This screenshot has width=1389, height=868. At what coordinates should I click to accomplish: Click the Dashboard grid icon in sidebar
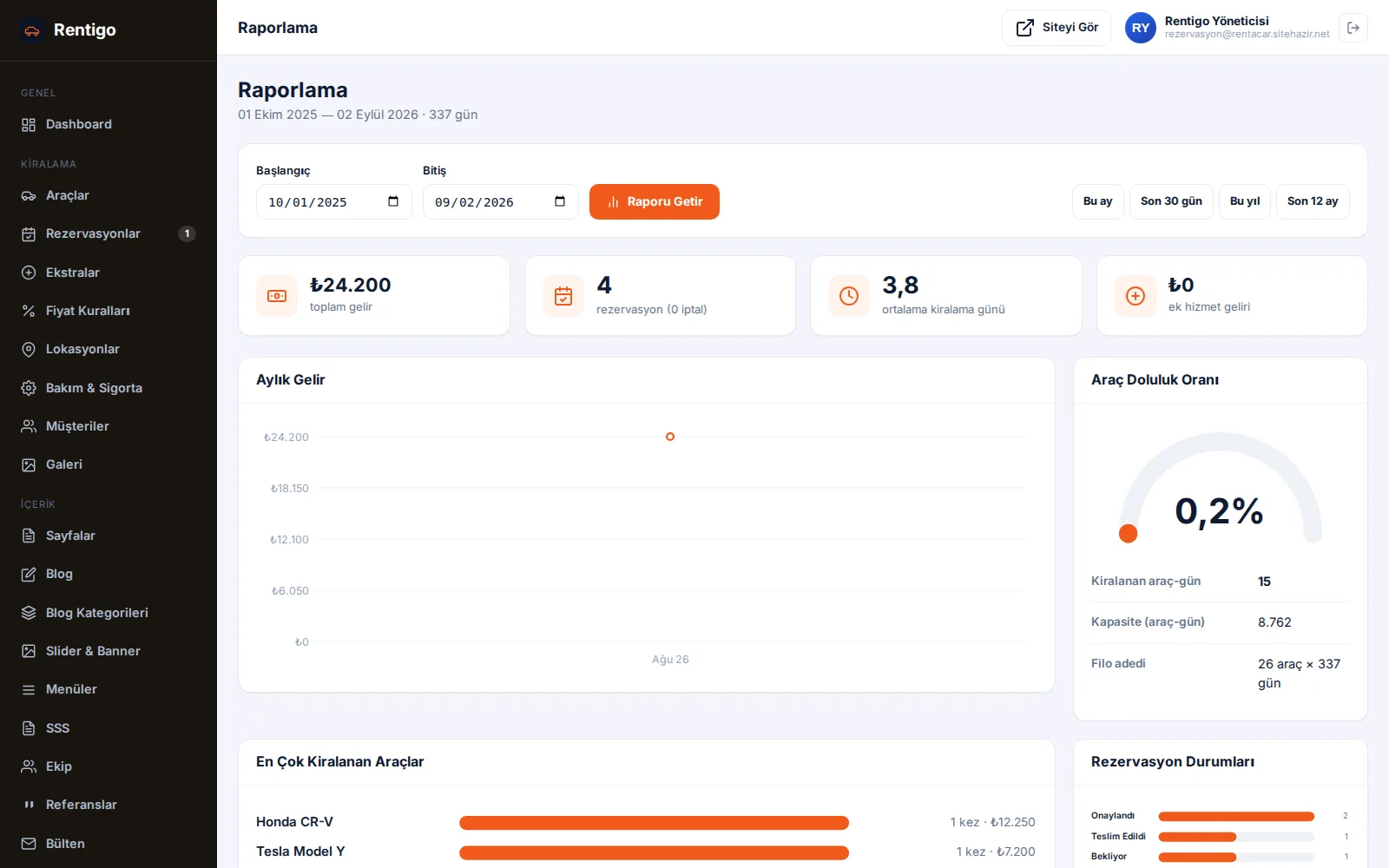coord(29,125)
